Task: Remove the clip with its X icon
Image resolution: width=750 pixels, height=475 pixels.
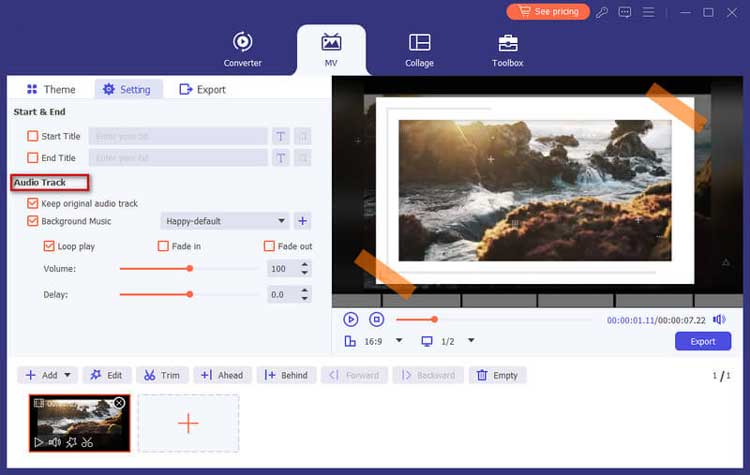Action: (x=120, y=403)
